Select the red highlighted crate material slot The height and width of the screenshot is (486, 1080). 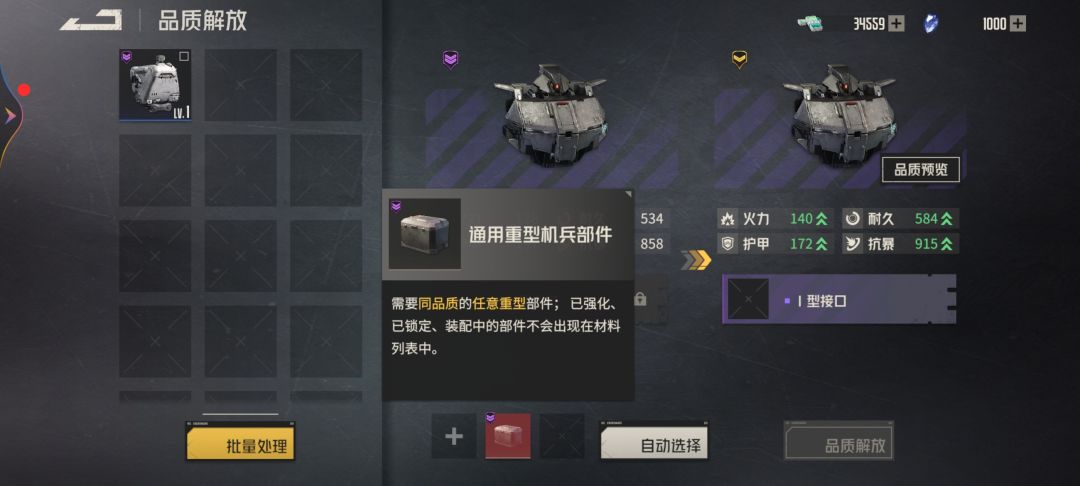tap(508, 436)
